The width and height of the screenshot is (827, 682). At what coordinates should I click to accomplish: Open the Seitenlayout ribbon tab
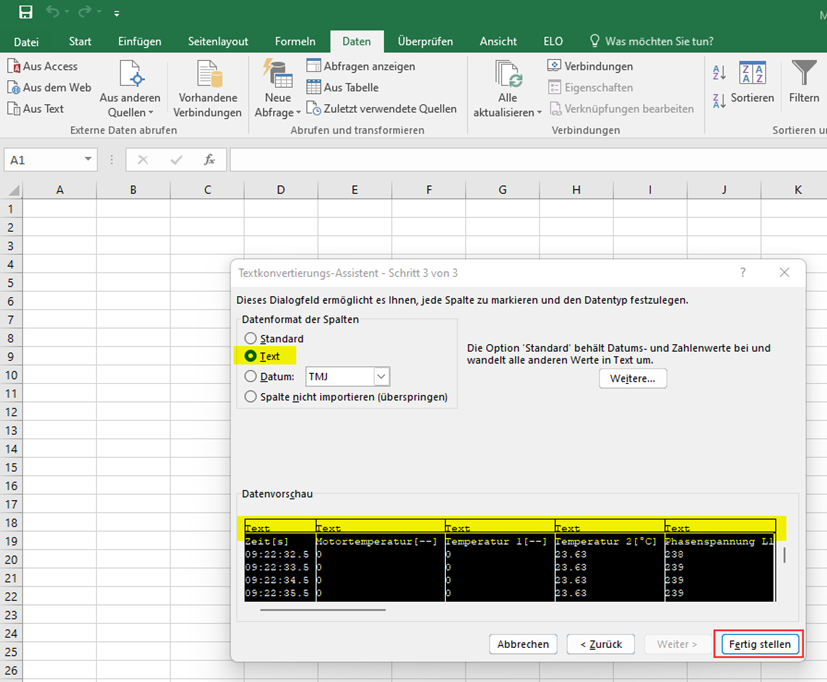(218, 41)
